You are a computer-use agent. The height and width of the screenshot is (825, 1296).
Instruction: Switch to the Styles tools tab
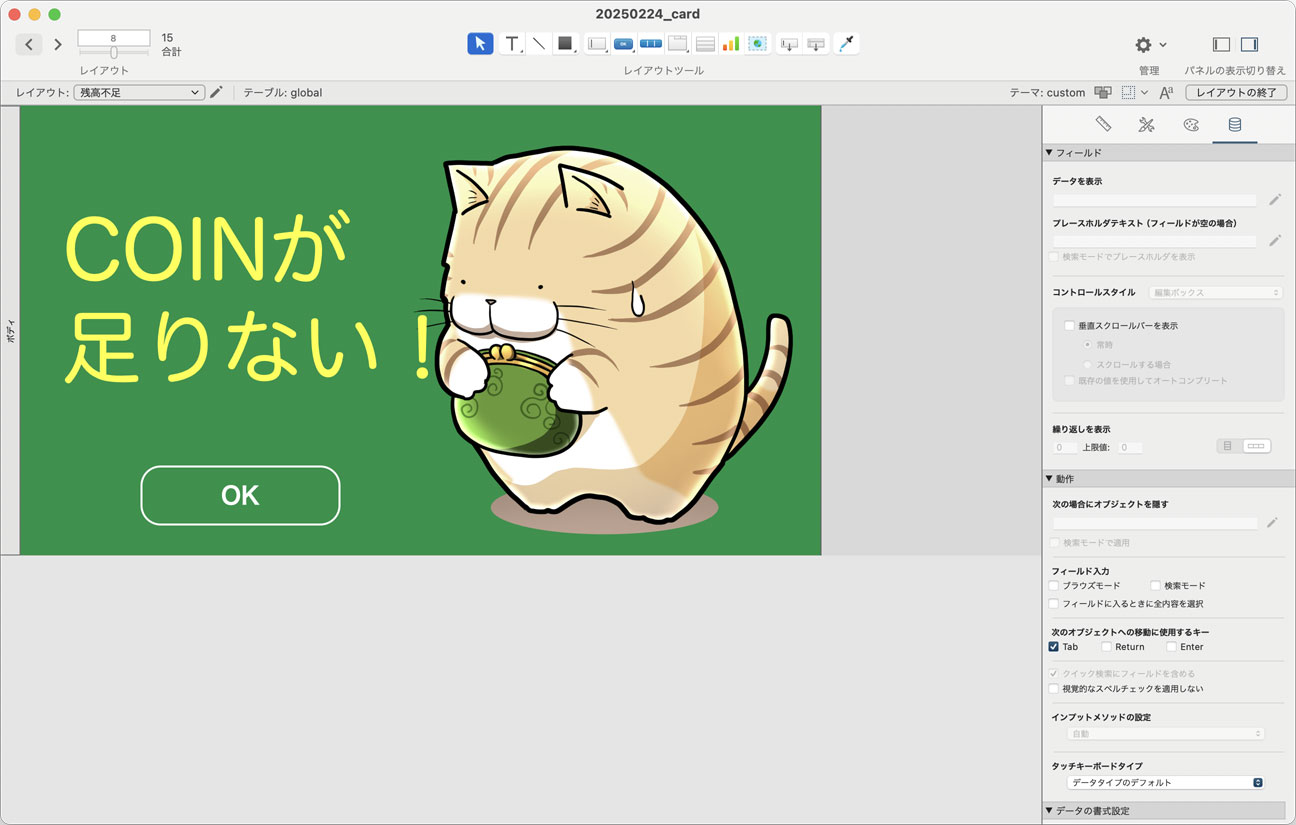tap(1147, 124)
